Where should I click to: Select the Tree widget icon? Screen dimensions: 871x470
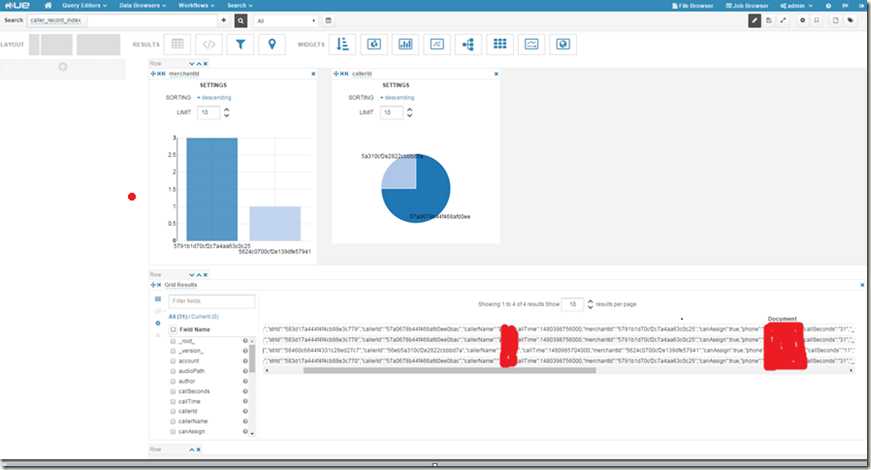468,44
